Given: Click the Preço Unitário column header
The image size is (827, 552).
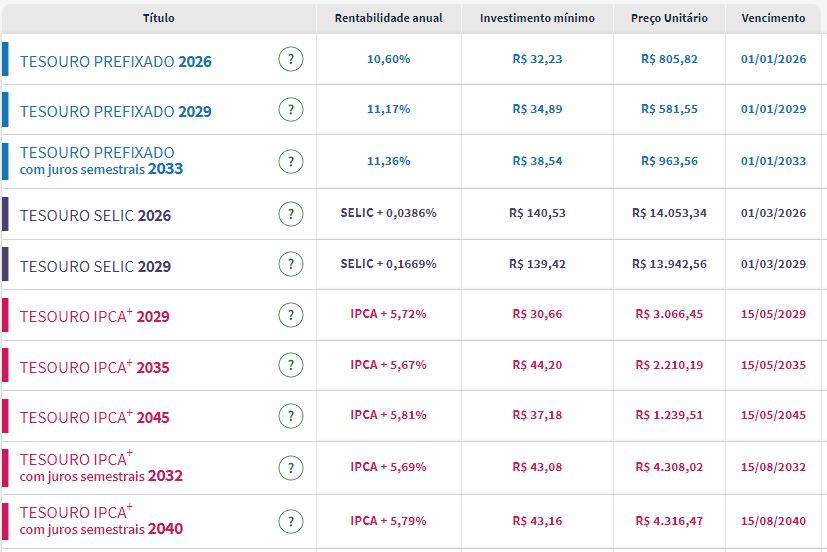Looking at the screenshot, I should point(669,18).
